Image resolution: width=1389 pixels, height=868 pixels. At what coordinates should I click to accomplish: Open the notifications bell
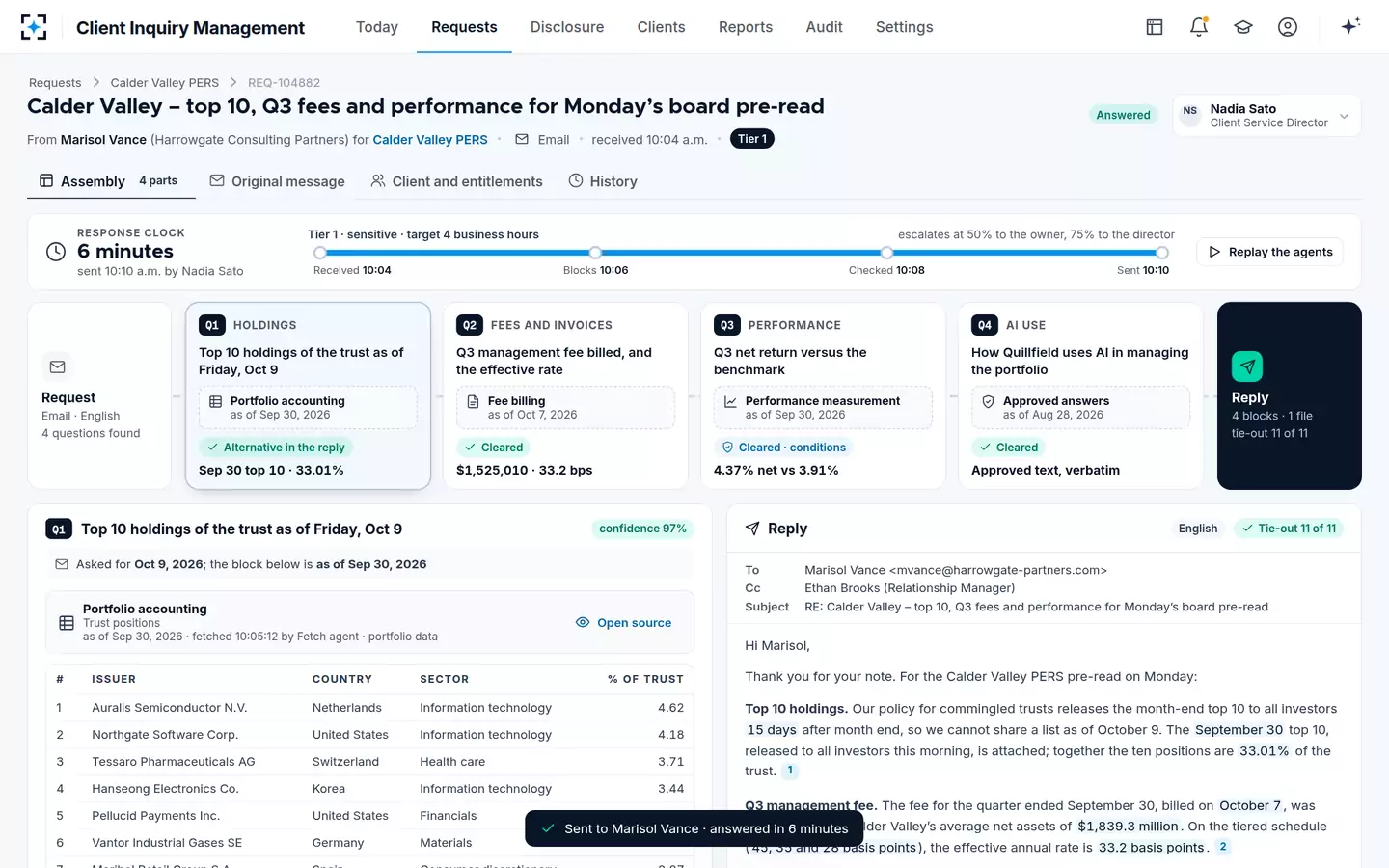tap(1199, 27)
